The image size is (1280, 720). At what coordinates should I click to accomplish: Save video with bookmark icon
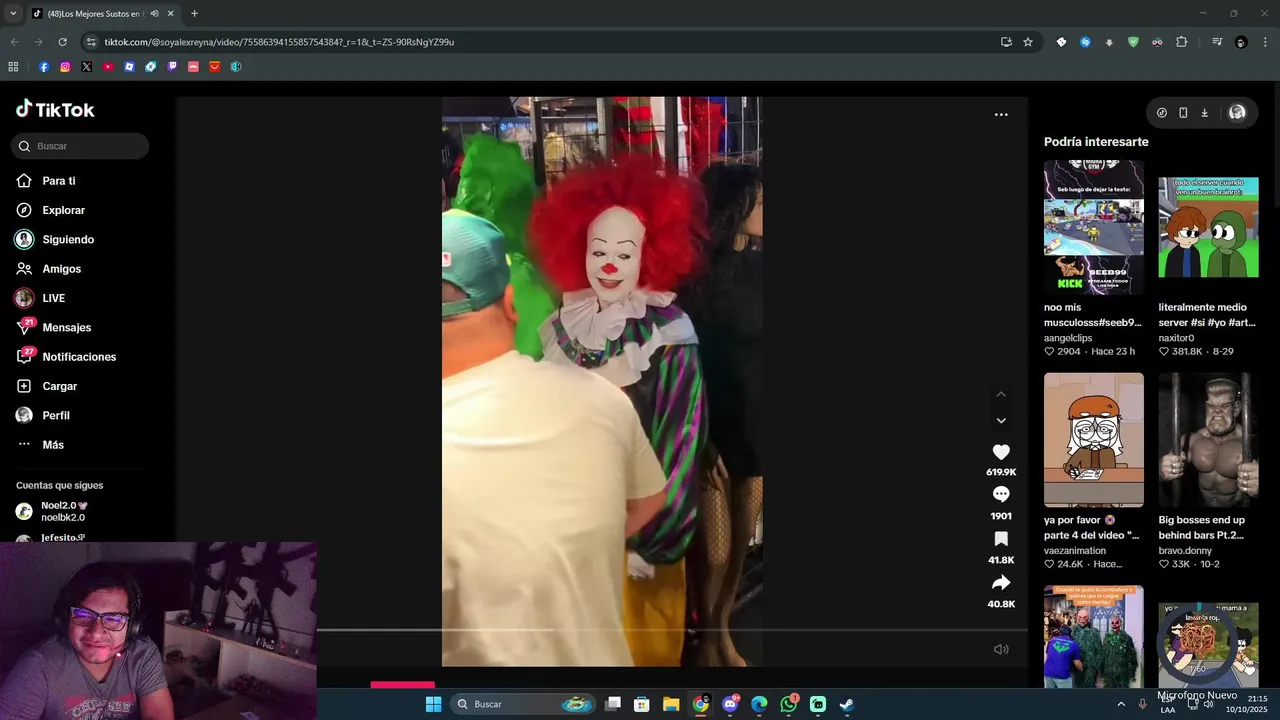1001,539
